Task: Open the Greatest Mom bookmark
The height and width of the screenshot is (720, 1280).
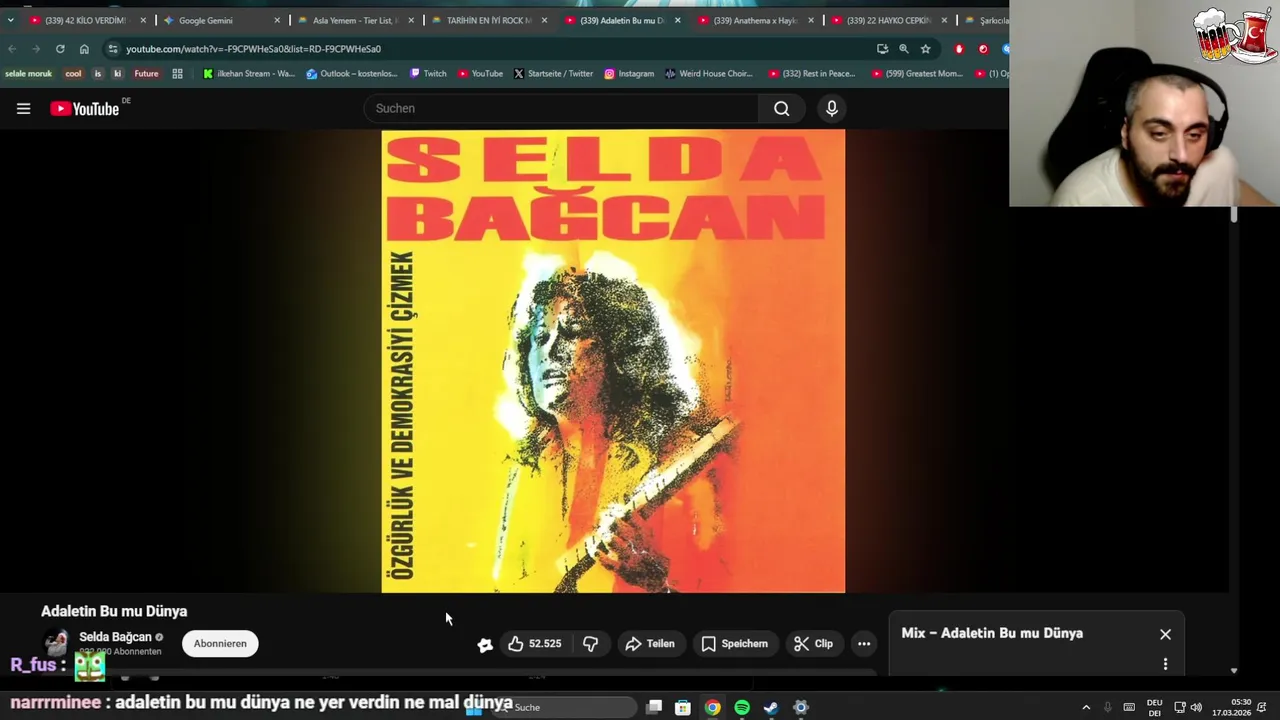Action: 917,74
